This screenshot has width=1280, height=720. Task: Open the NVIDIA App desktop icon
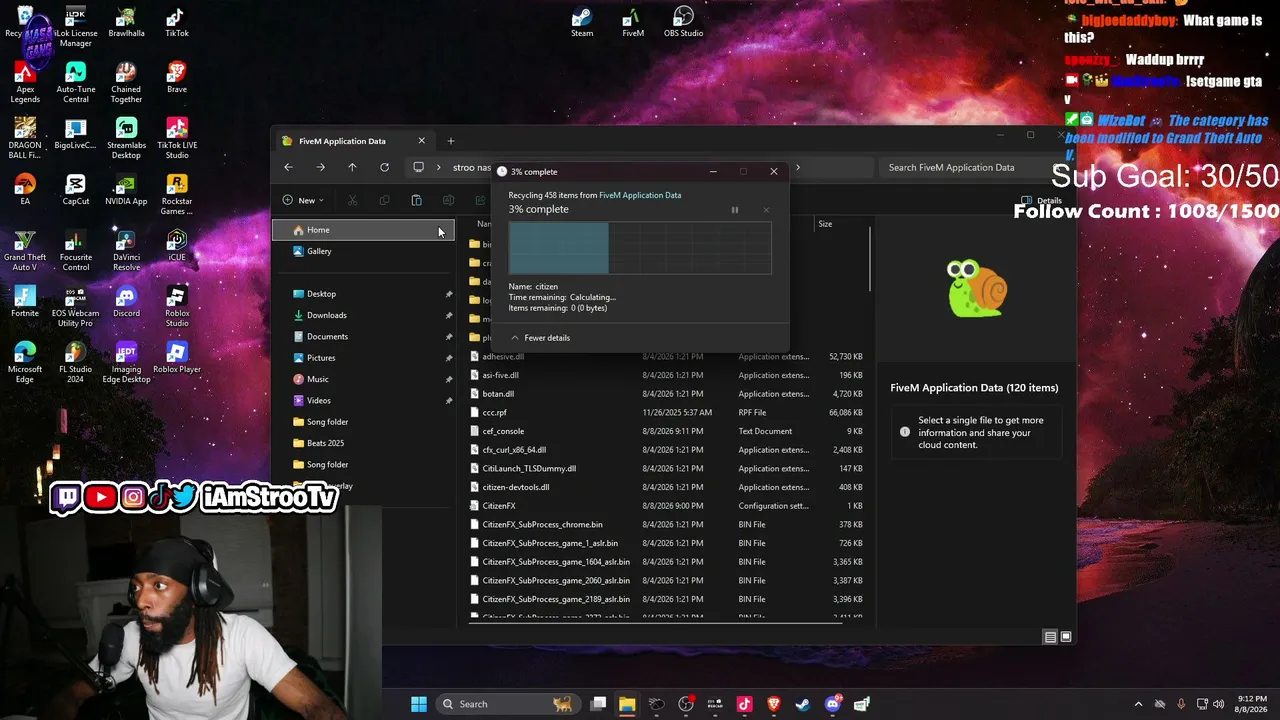(126, 190)
